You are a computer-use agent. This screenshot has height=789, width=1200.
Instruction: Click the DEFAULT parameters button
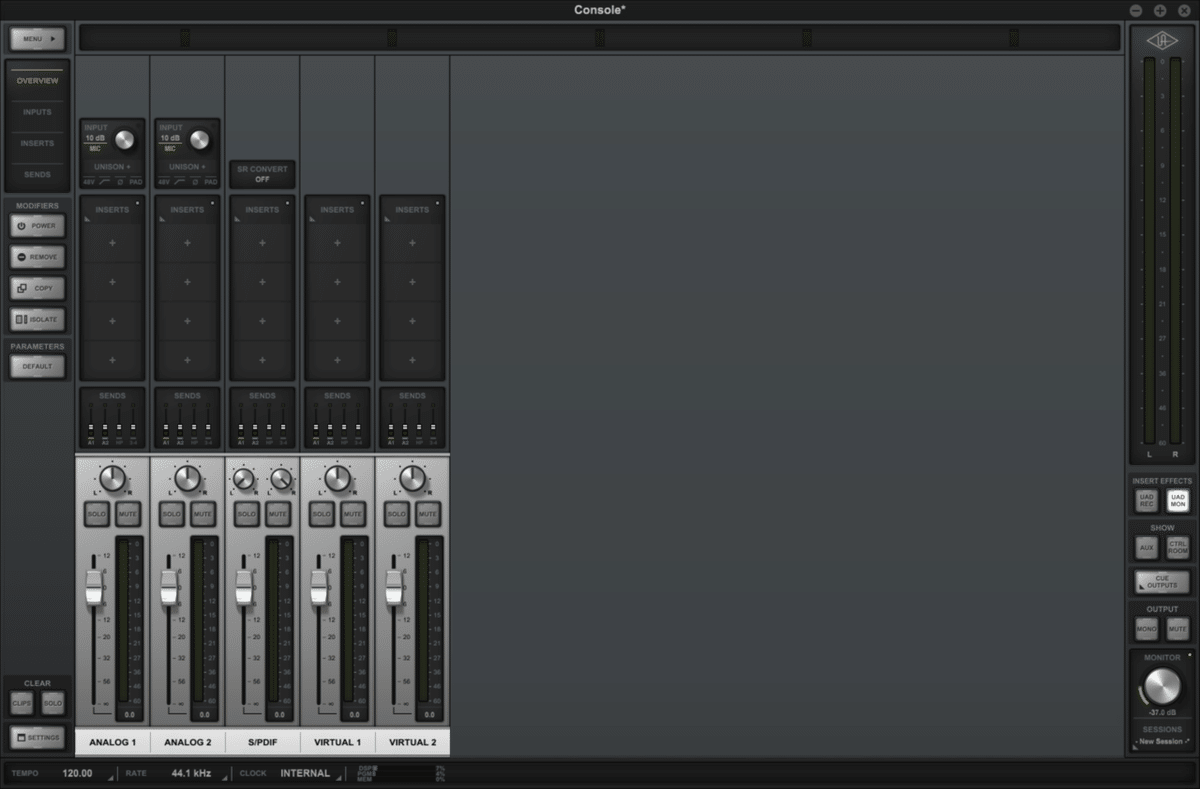[x=38, y=366]
